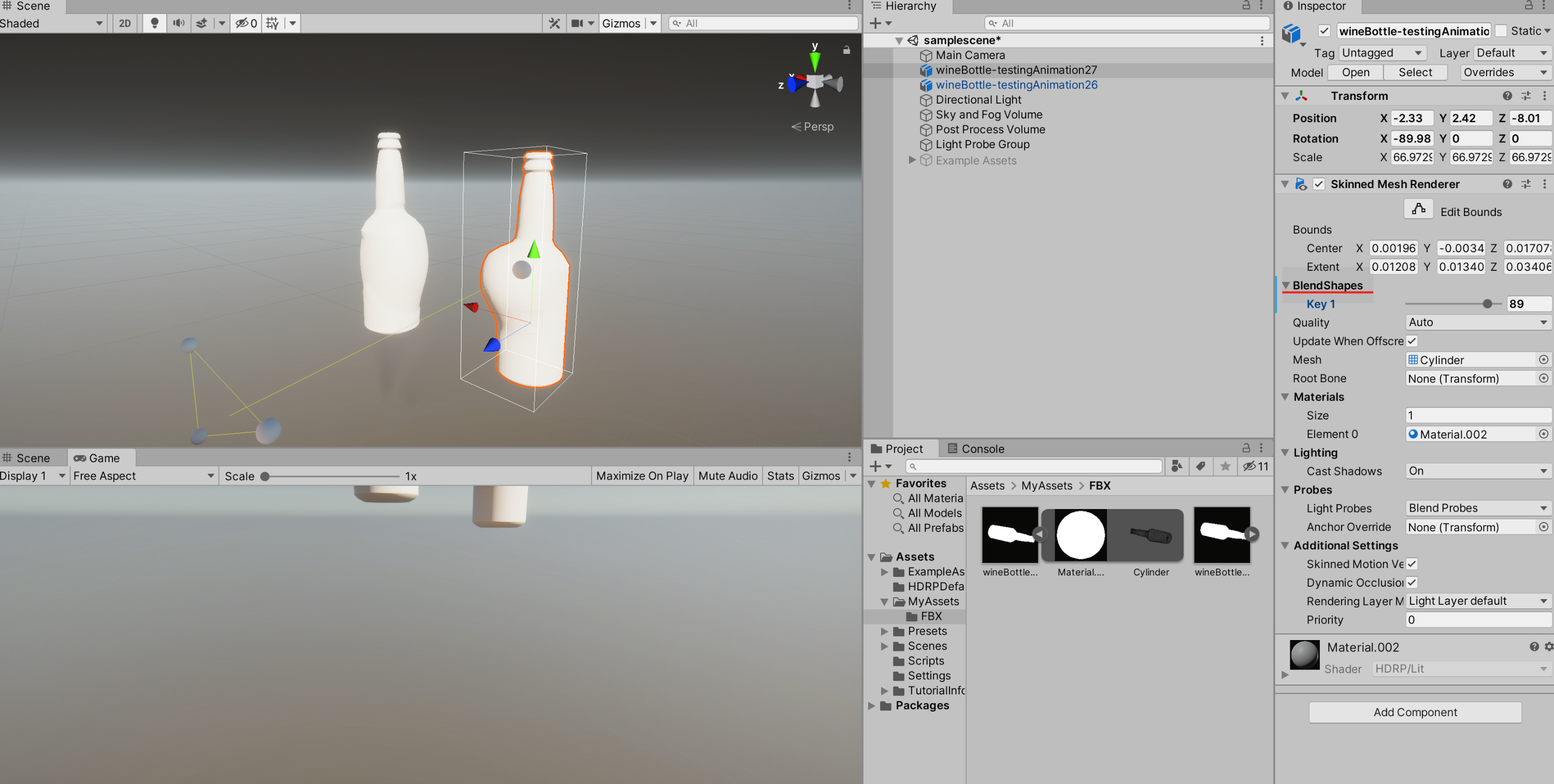Viewport: 1554px width, 784px height.
Task: Expand the Example Assets hierarchy item
Action: pos(912,161)
